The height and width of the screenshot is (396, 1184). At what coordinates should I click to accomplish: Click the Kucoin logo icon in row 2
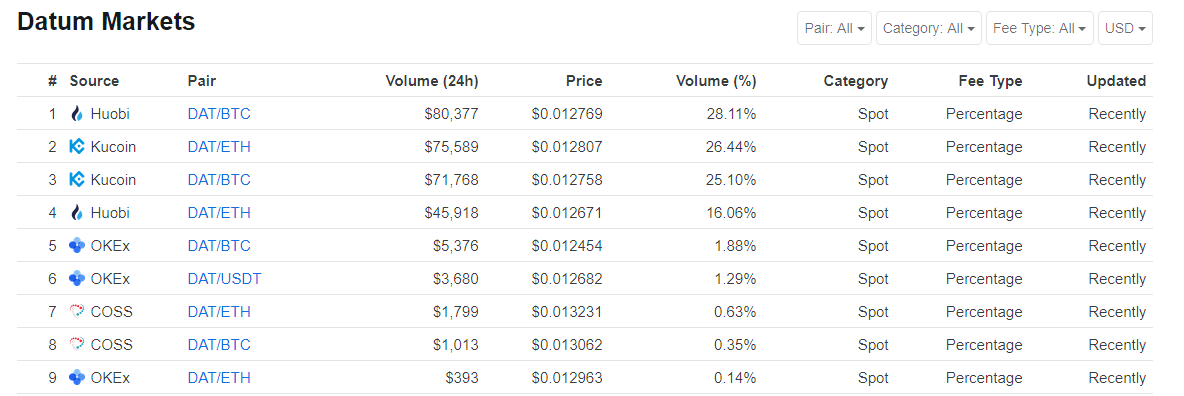[76, 147]
